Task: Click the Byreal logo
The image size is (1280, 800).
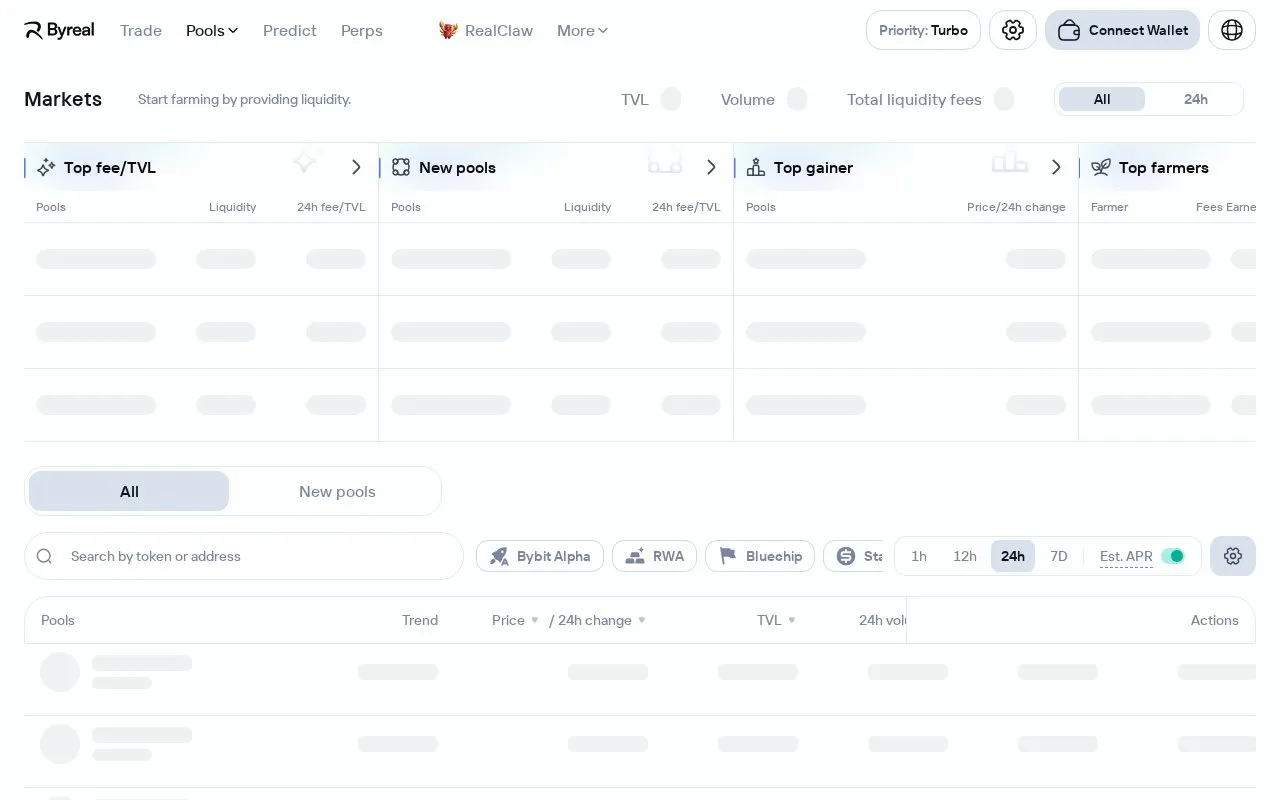Action: pos(59,30)
